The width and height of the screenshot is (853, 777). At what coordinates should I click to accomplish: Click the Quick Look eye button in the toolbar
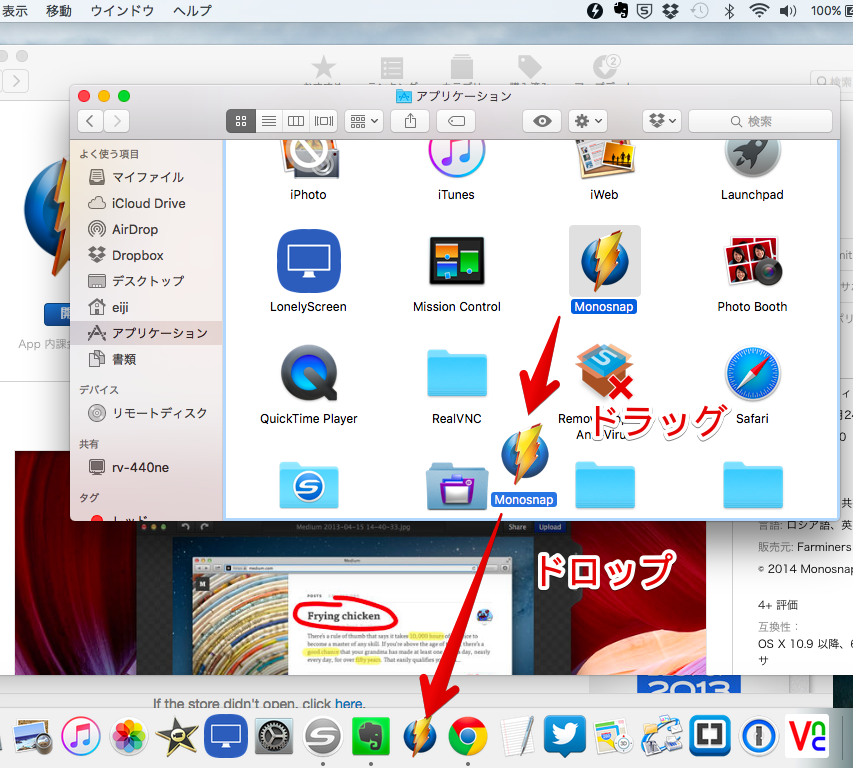(542, 121)
